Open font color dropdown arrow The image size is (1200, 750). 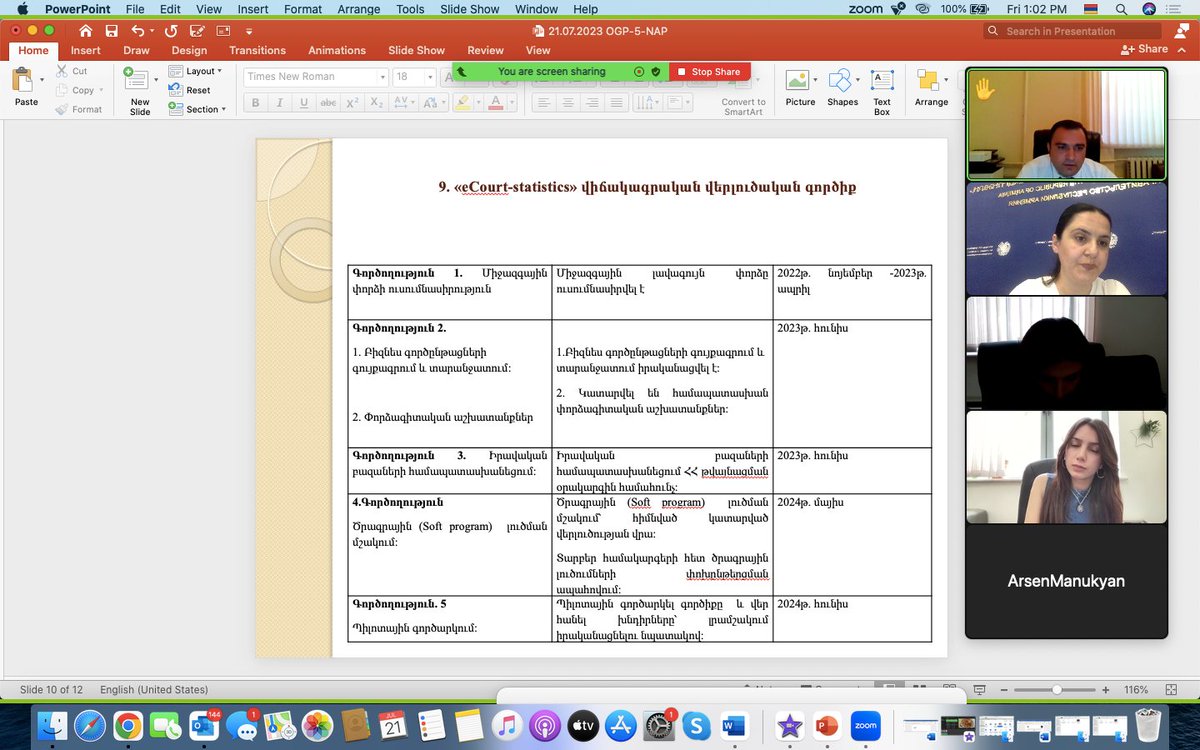(x=514, y=102)
